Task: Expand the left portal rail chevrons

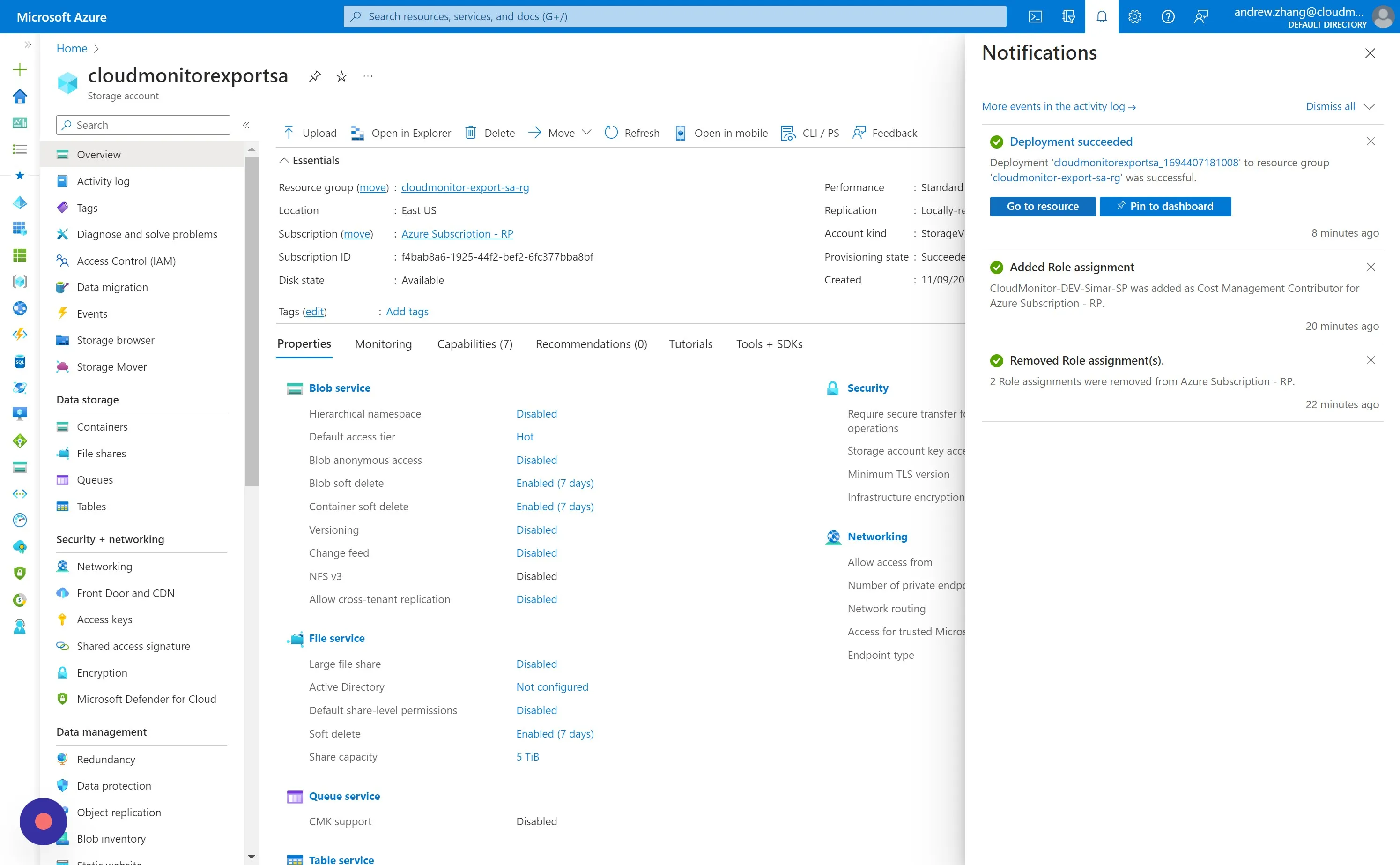Action: (x=28, y=45)
